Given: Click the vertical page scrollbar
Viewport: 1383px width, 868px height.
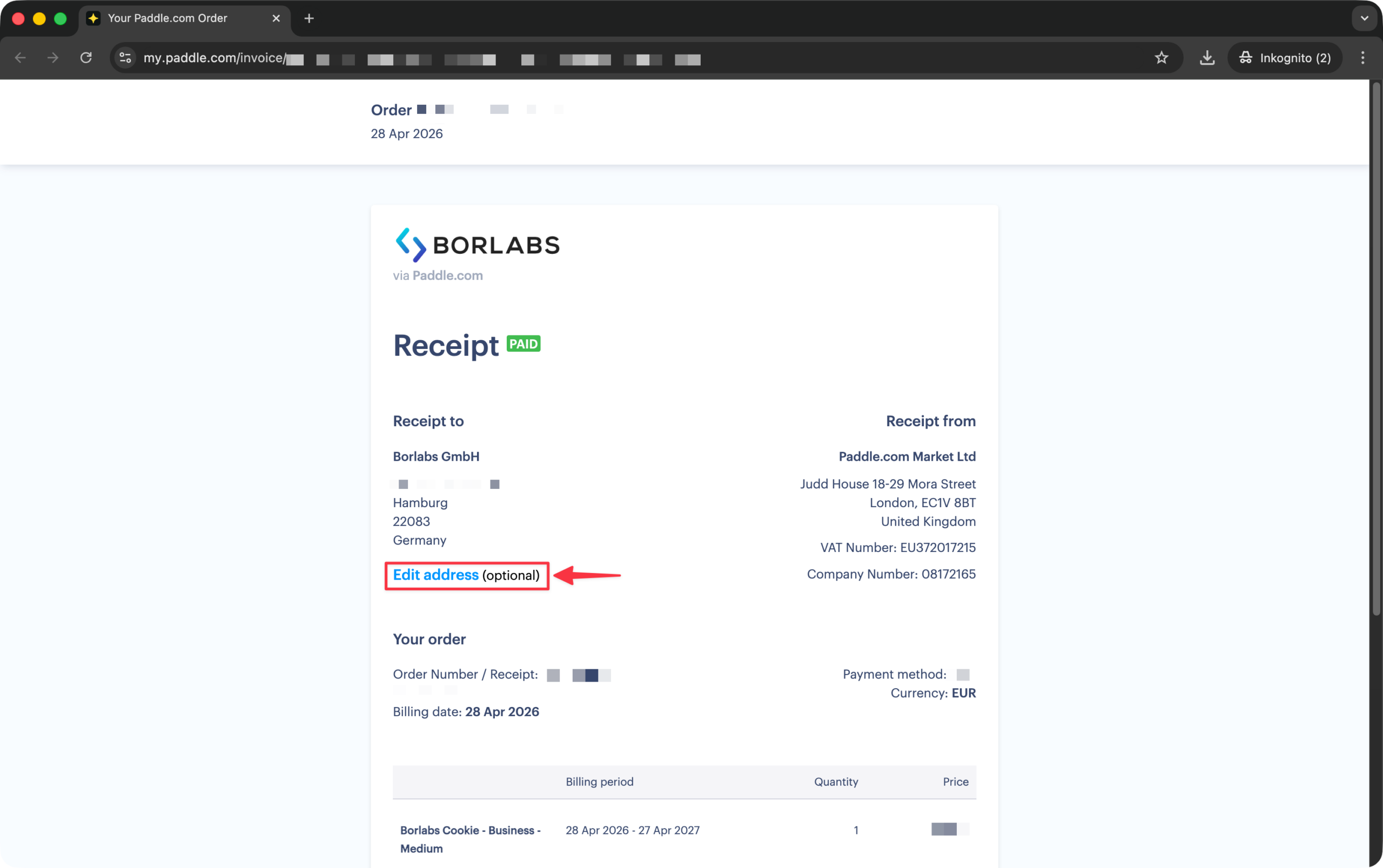Looking at the screenshot, I should pyautogui.click(x=1376, y=350).
